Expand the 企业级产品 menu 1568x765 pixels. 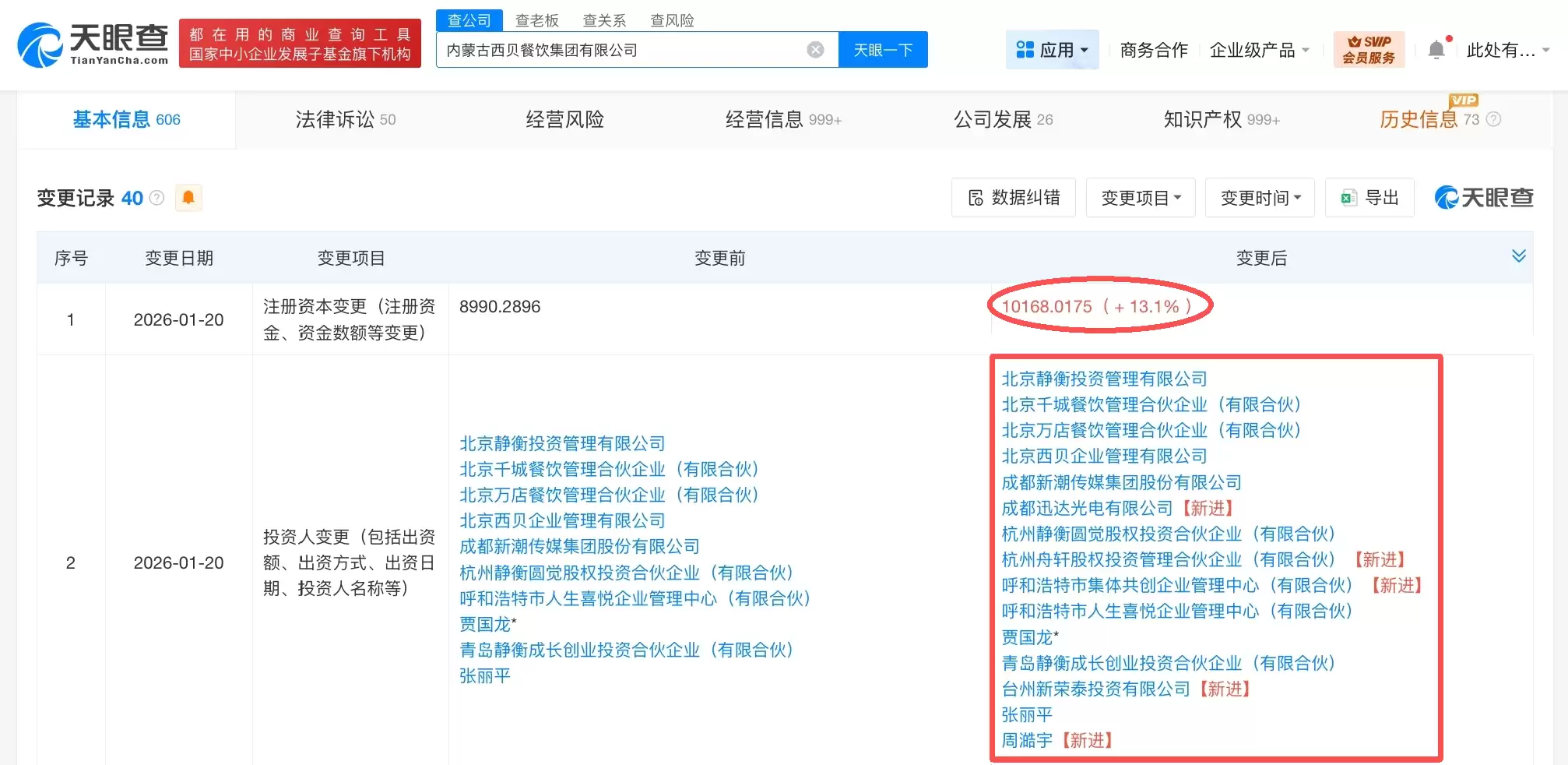tap(1259, 50)
